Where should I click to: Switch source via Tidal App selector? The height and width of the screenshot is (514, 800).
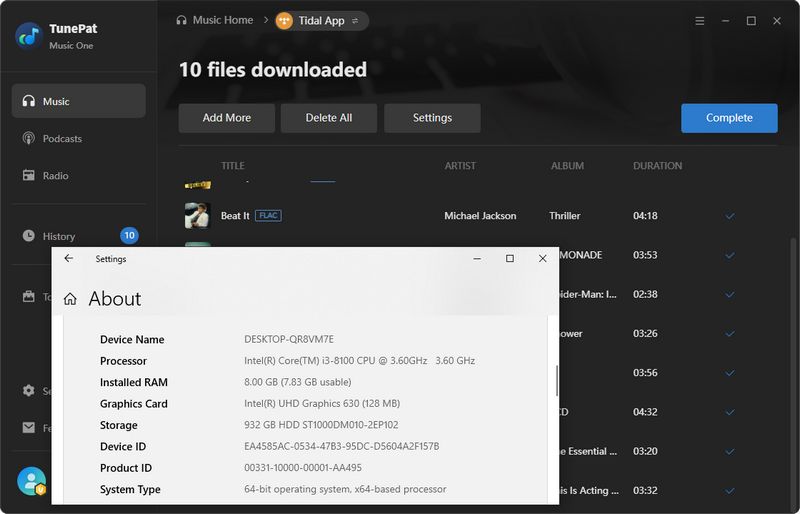(x=321, y=21)
